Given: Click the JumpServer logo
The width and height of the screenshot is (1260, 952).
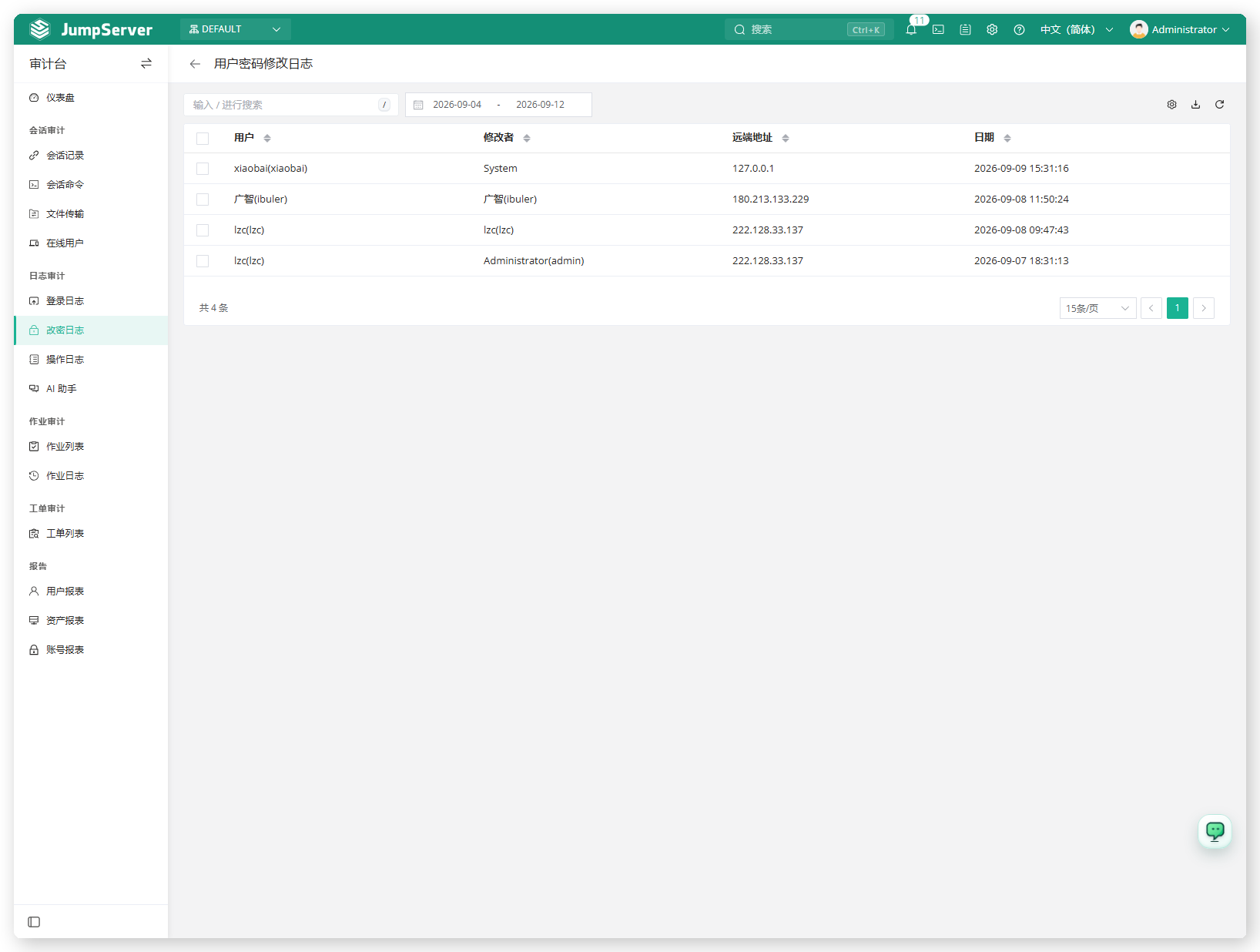Looking at the screenshot, I should point(91,29).
